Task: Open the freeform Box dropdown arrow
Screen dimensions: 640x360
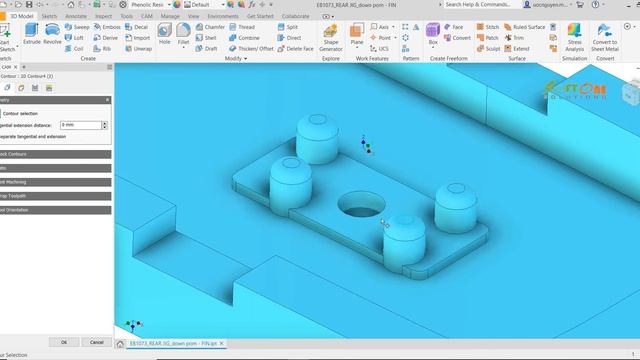Action: [433, 47]
